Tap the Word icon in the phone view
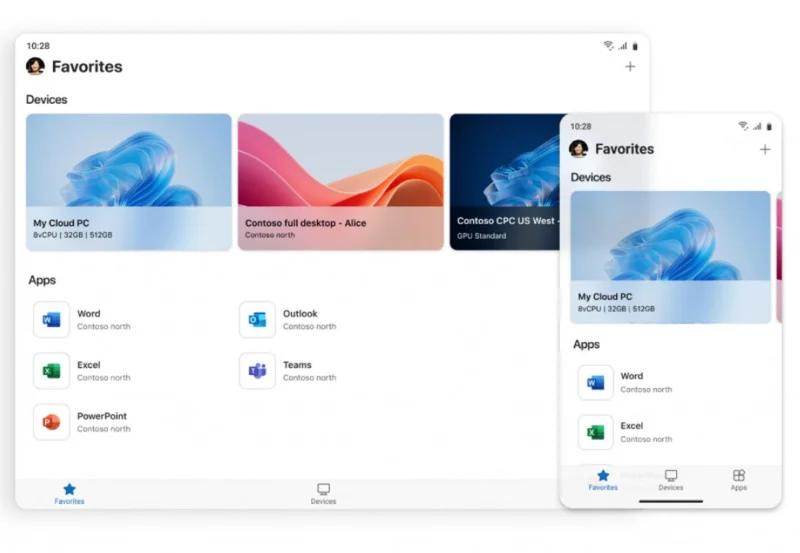This screenshot has width=800, height=553. tap(596, 383)
